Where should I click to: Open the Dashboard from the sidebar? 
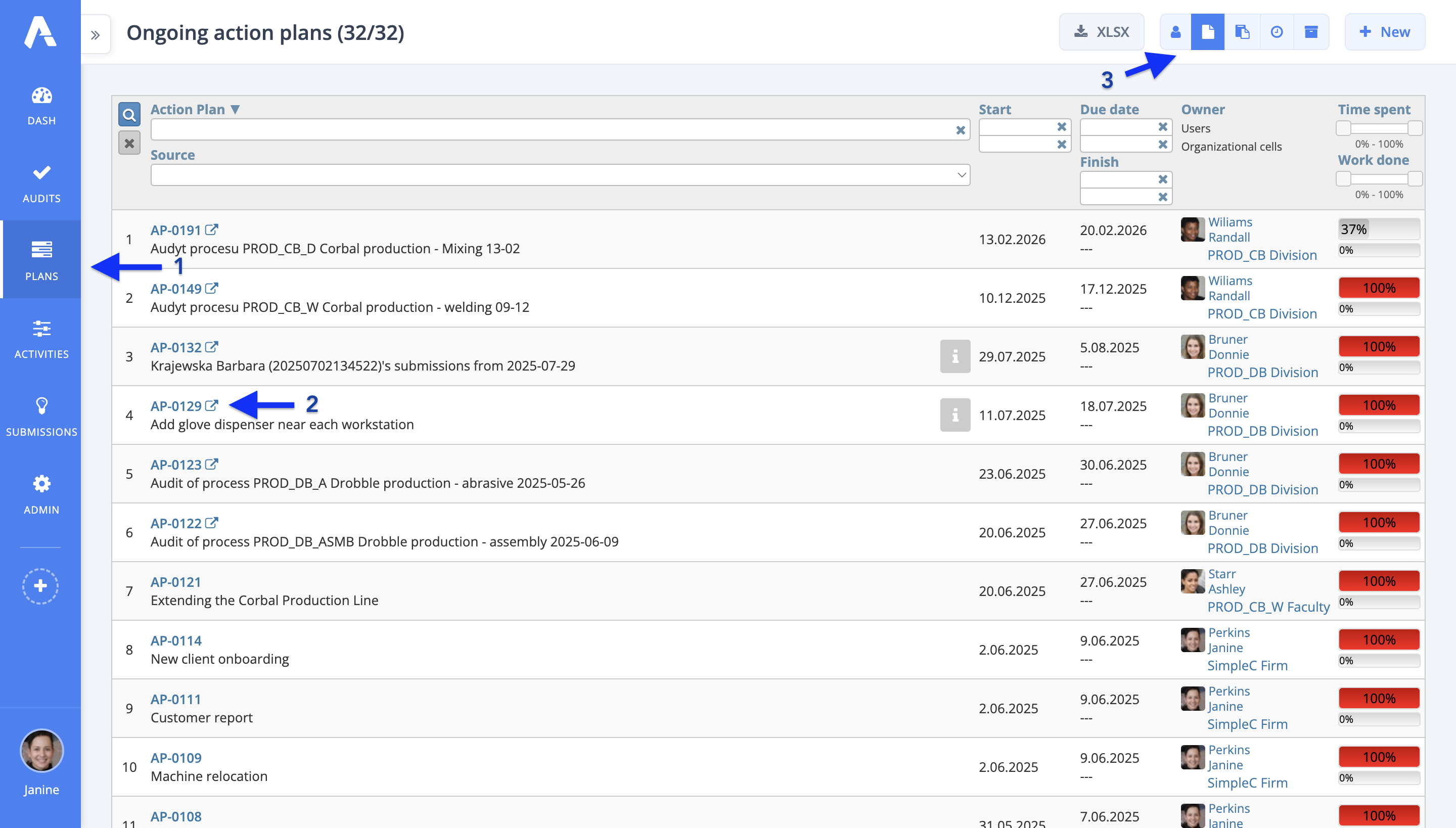(41, 105)
